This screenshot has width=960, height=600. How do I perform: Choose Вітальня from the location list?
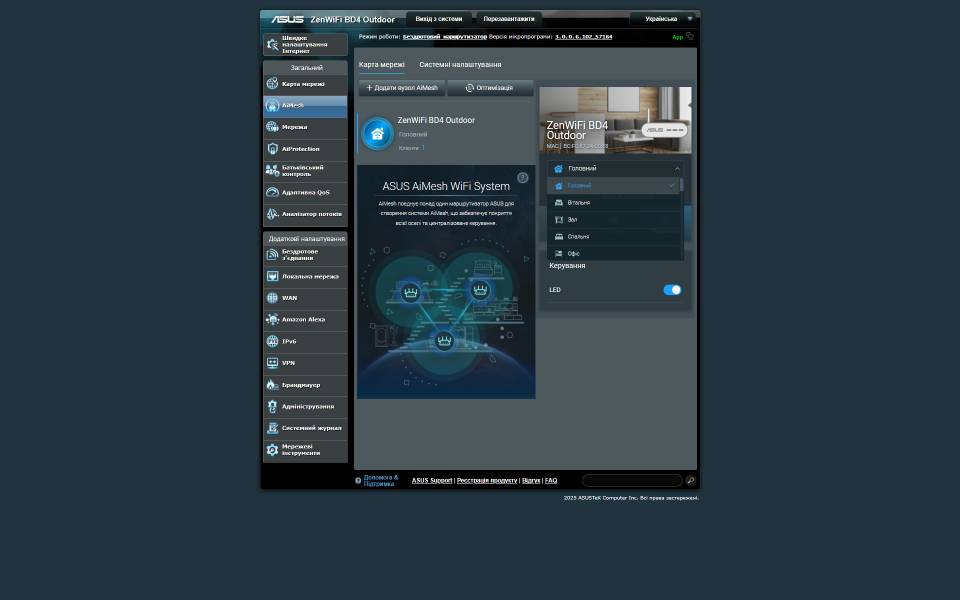578,203
